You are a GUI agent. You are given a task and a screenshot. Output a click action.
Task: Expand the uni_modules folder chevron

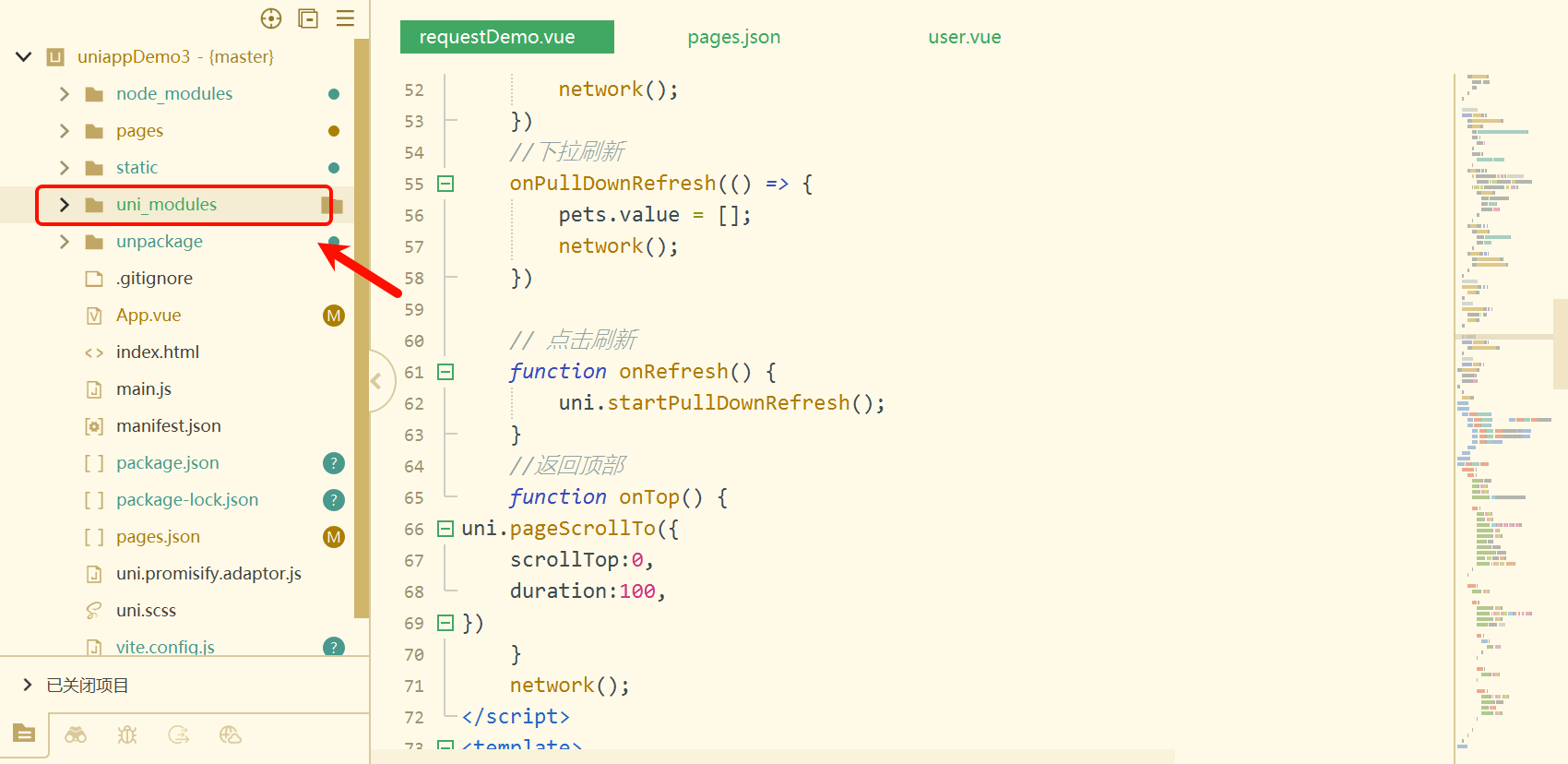coord(65,204)
